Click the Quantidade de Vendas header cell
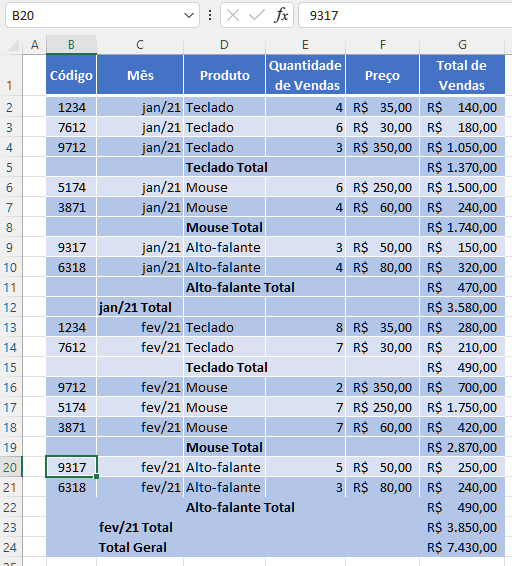 click(x=305, y=75)
